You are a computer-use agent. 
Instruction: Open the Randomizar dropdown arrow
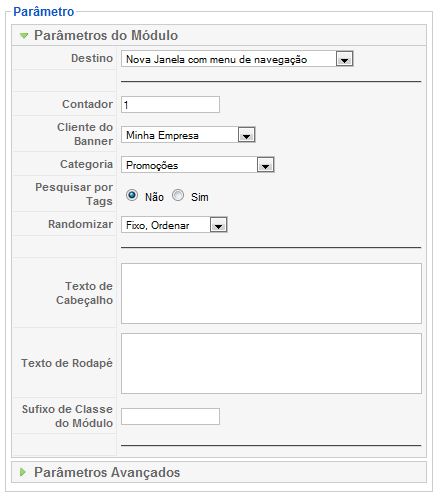coord(218,225)
